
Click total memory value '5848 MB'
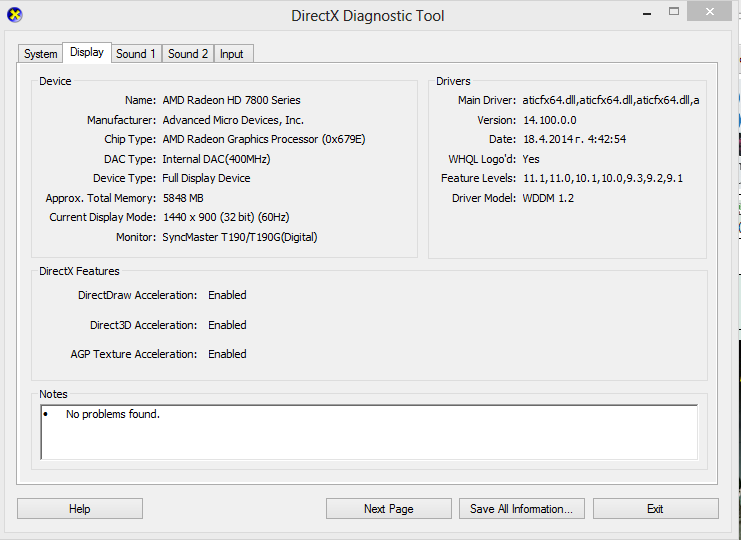click(x=183, y=198)
